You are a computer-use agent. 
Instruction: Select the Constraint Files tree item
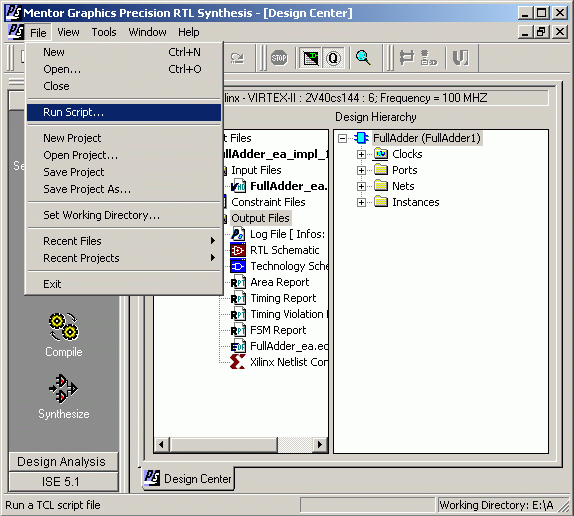268,202
